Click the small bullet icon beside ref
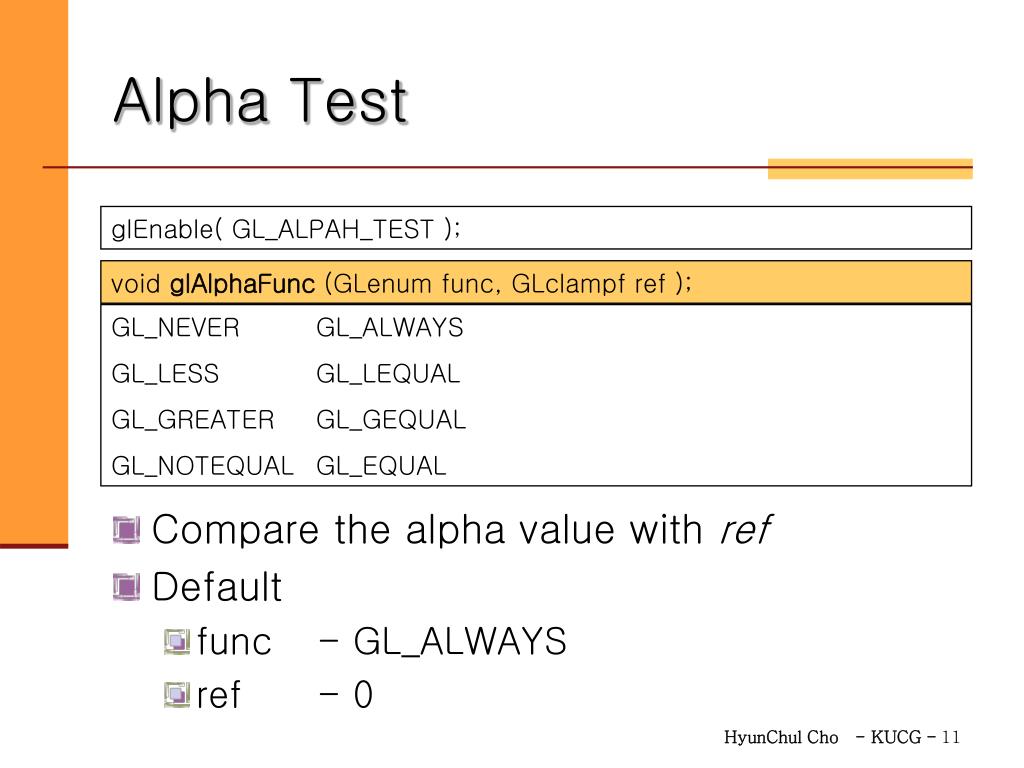Screen dimensions: 1024x768 [176, 695]
